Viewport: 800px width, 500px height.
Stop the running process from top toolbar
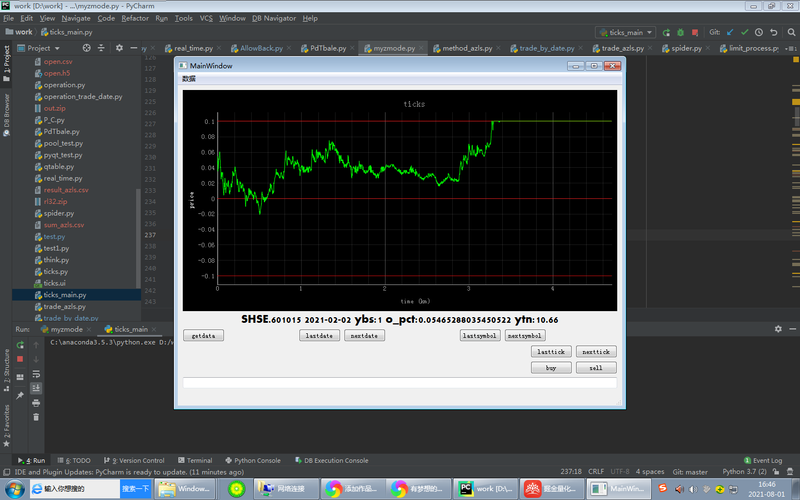(695, 32)
